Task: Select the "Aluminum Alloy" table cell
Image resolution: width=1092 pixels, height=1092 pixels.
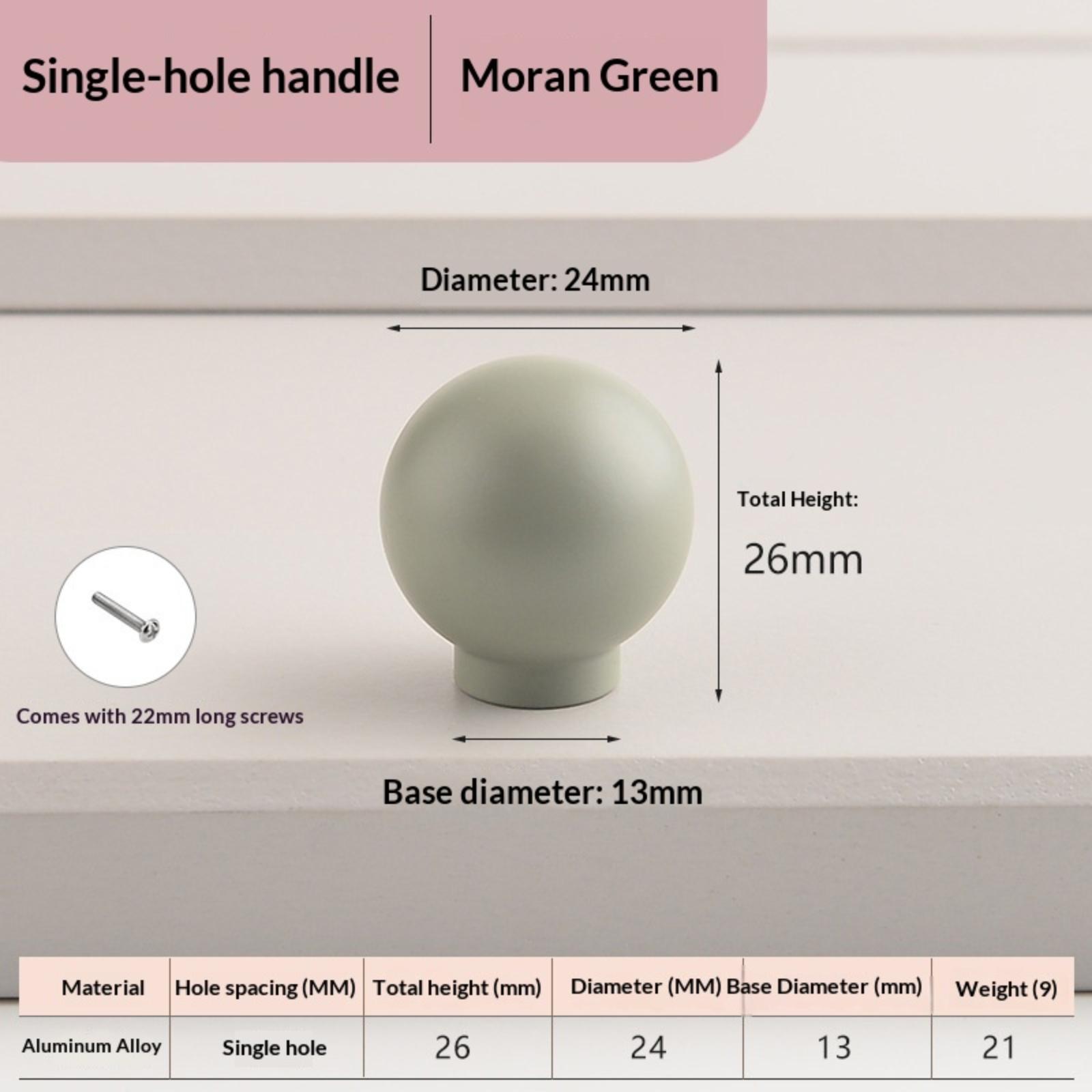Action: [x=91, y=1046]
